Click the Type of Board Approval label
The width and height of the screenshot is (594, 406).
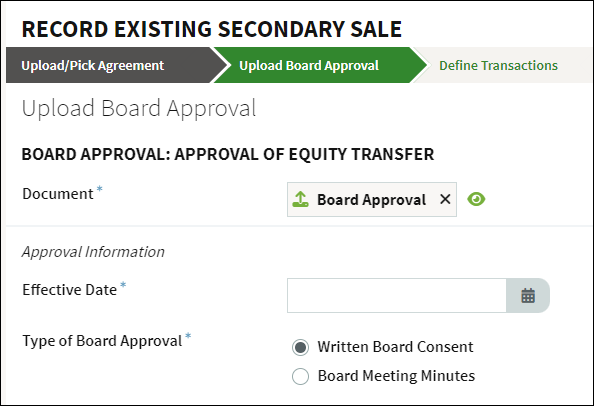[x=102, y=341]
